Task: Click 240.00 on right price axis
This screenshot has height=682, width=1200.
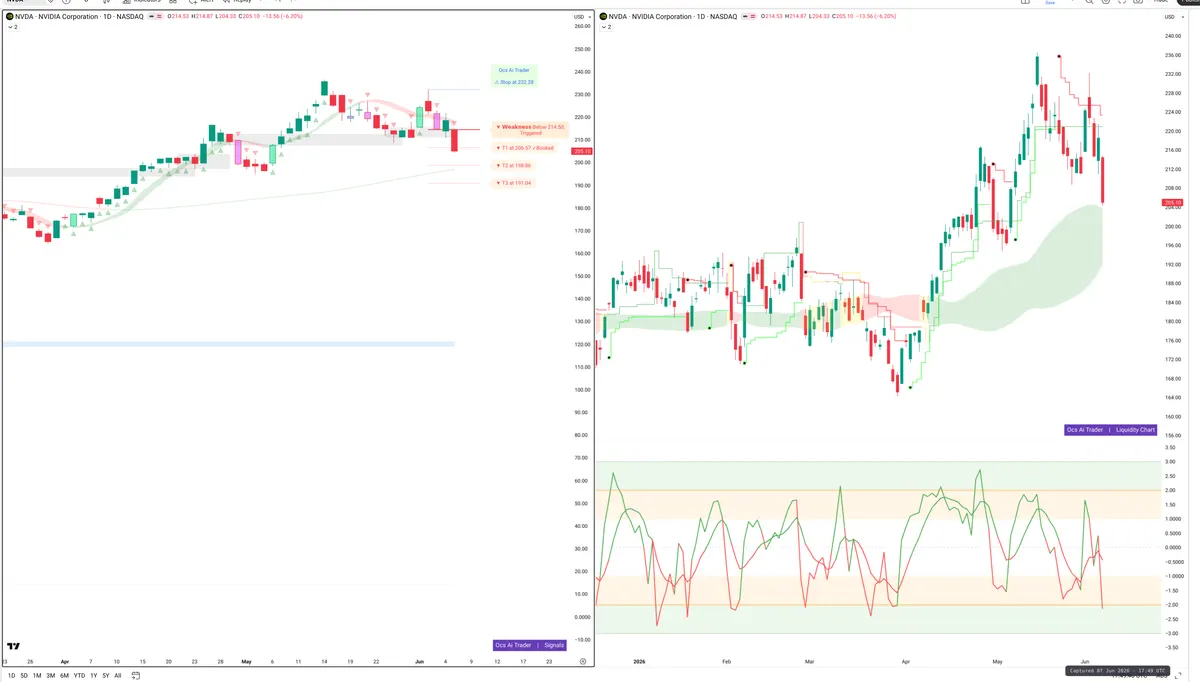Action: (x=1172, y=36)
